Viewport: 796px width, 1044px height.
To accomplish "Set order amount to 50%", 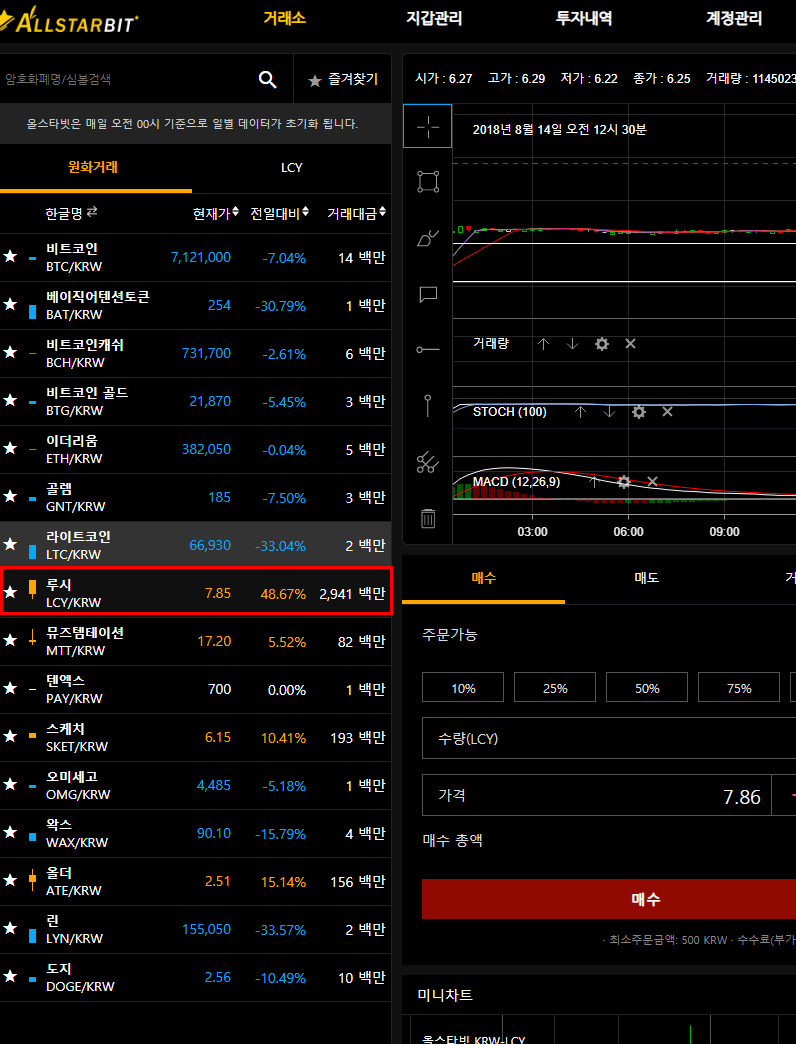I will pos(646,688).
